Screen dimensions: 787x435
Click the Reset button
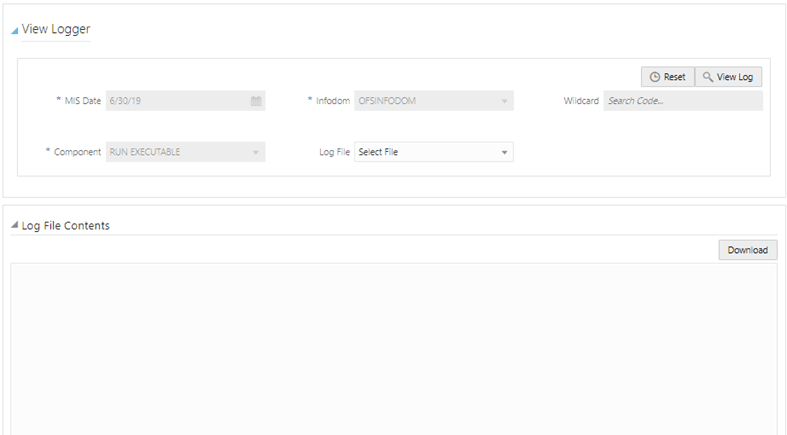coord(668,77)
